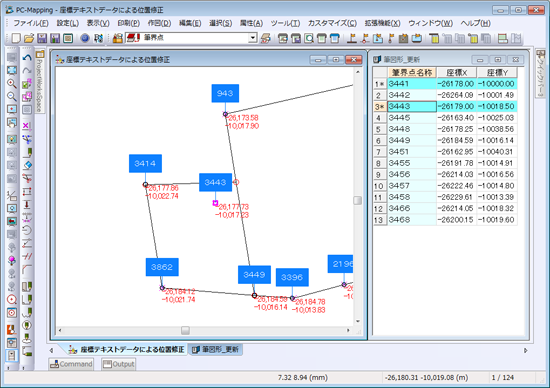Screen dimensions: 550x388
Task: Open the 筆界点 layer dropdown arrow
Action: click(x=253, y=38)
